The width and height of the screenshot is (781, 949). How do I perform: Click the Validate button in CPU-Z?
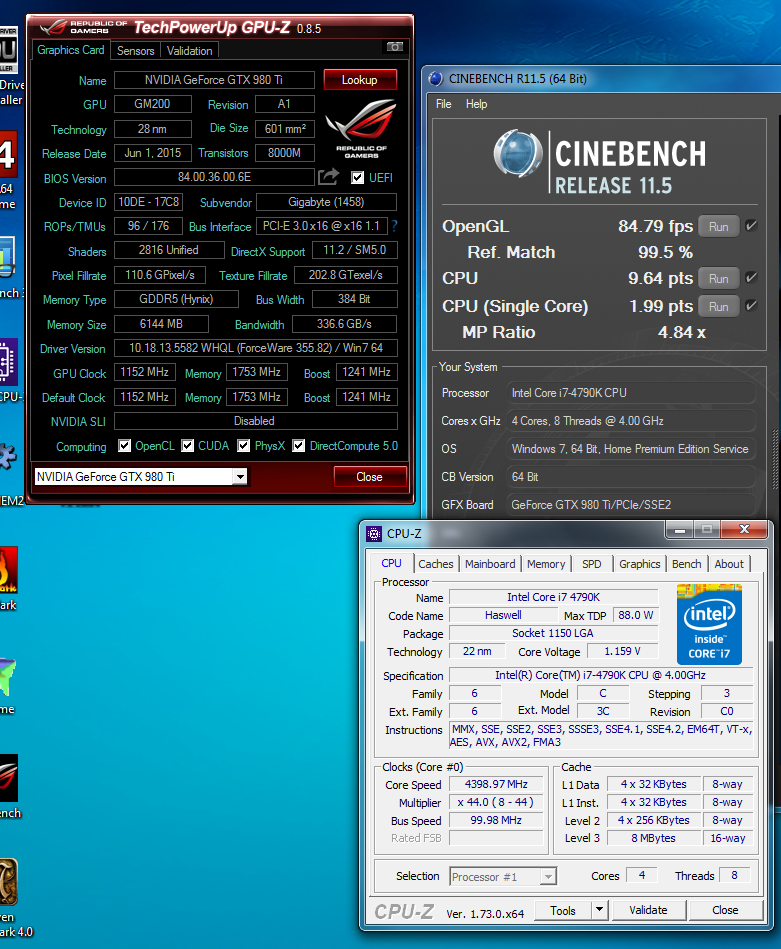tap(648, 910)
